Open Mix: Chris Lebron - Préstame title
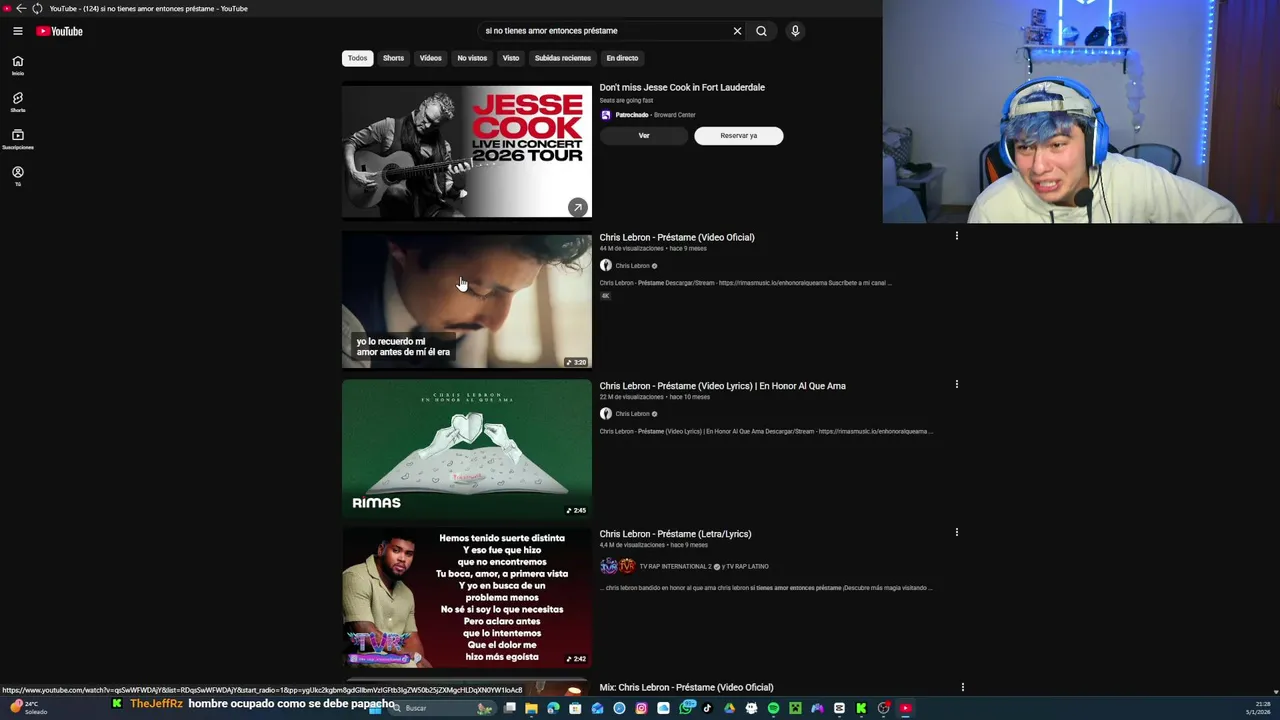This screenshot has width=1280, height=720. 686,688
